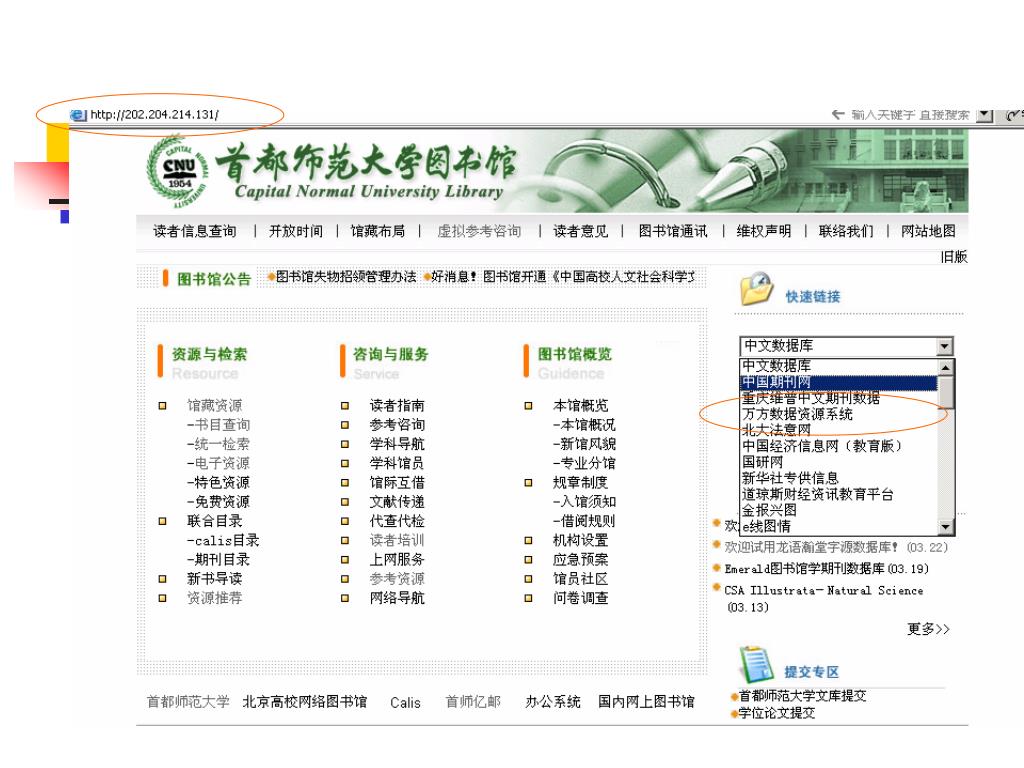The width and height of the screenshot is (1024, 768).
Task: Click the CNU university logo emblem
Action: coord(178,171)
